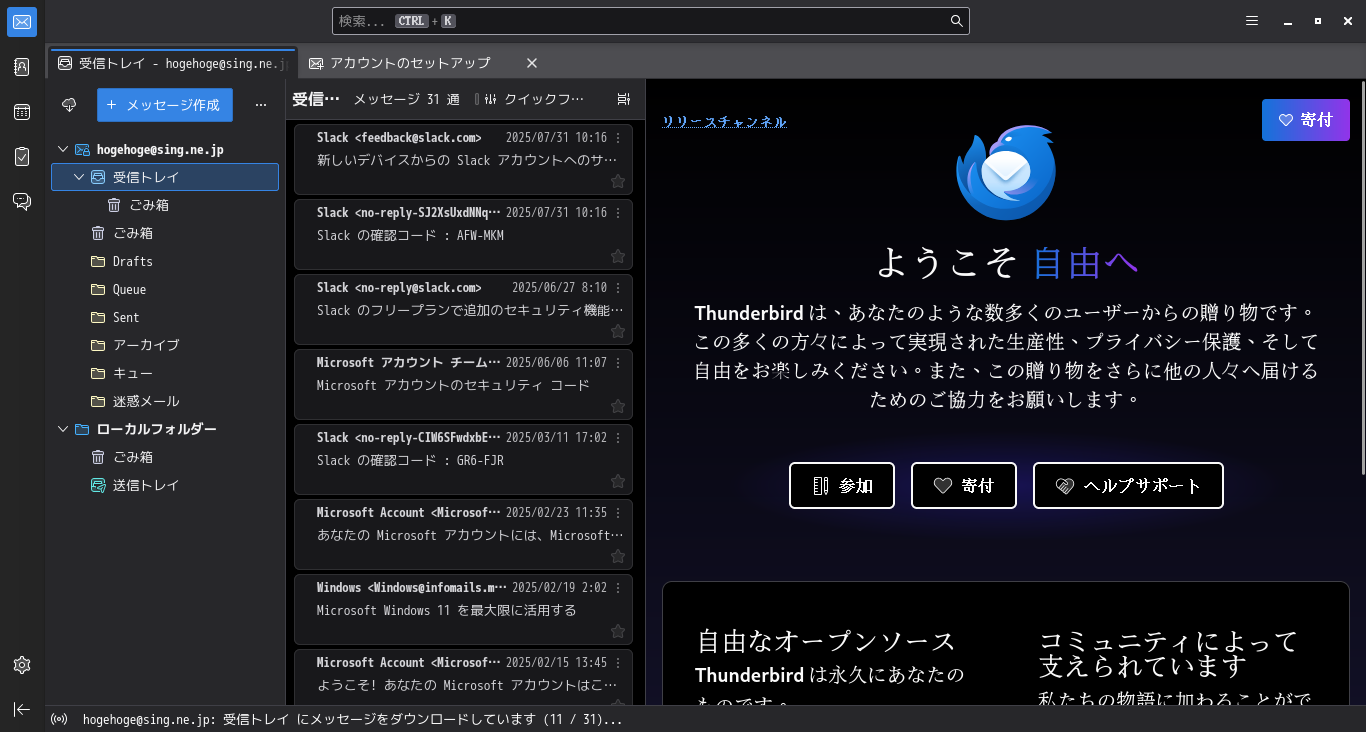This screenshot has height=732, width=1366.
Task: Switch to the アカウントのセットアップ tab
Action: (411, 63)
